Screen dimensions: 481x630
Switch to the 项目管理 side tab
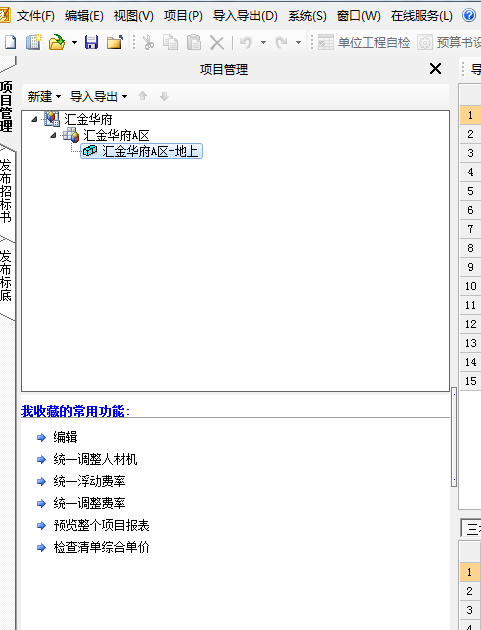coord(6,106)
